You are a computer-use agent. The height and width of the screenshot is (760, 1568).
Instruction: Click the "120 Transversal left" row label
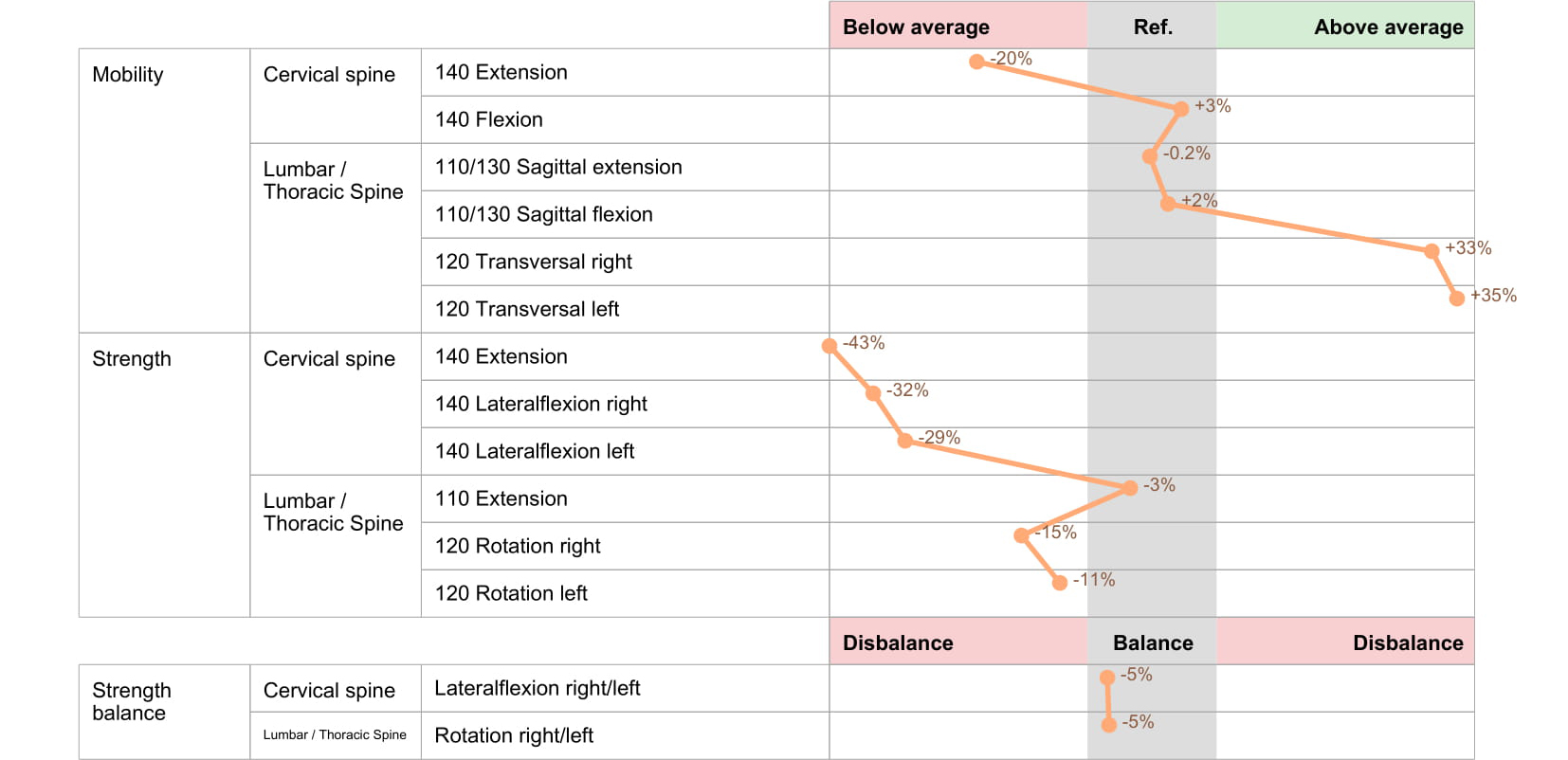point(527,309)
